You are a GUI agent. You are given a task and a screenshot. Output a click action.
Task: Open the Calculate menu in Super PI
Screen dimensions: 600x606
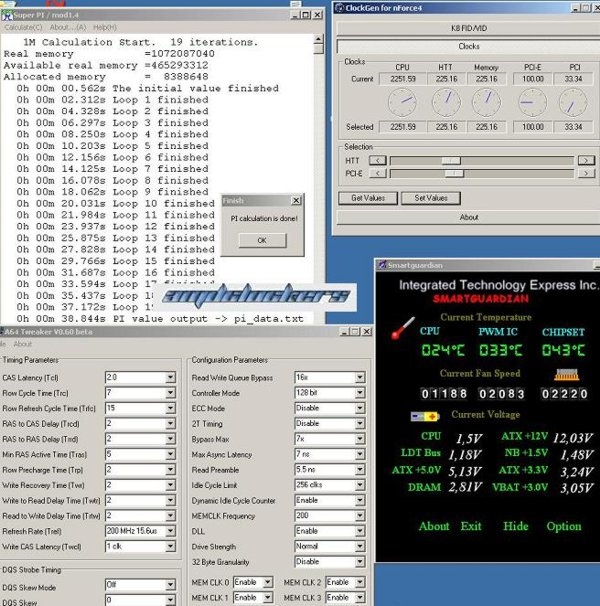[x=22, y=27]
